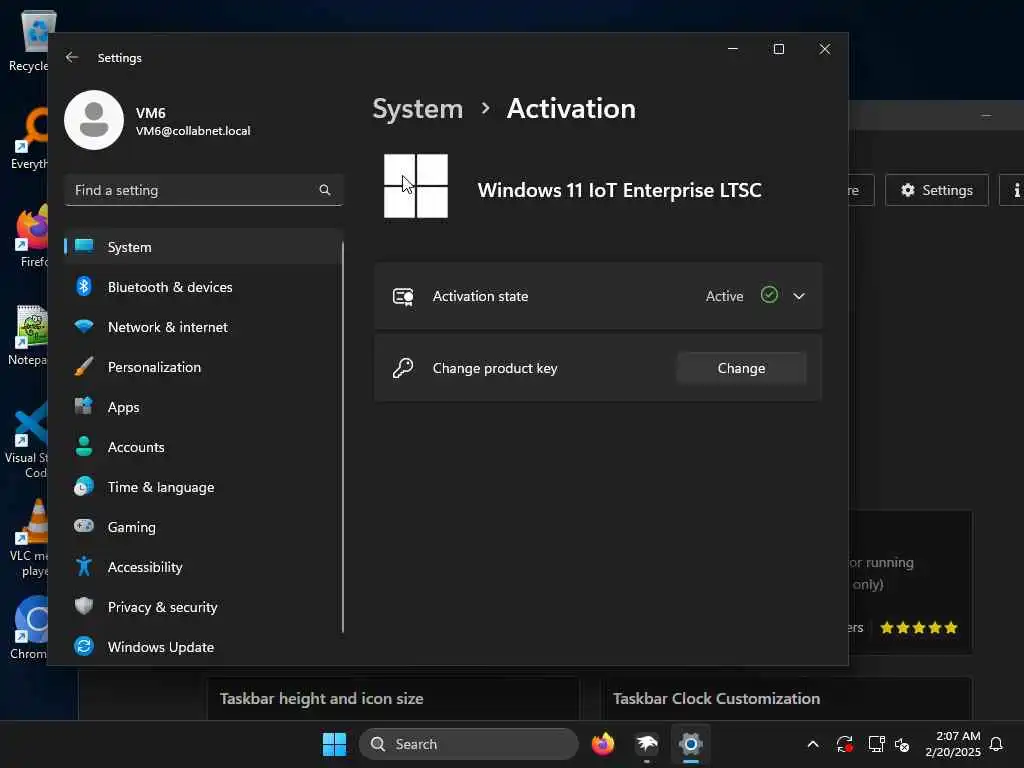Viewport: 1024px width, 768px height.
Task: Click the System breadcrumb link
Action: (x=417, y=108)
